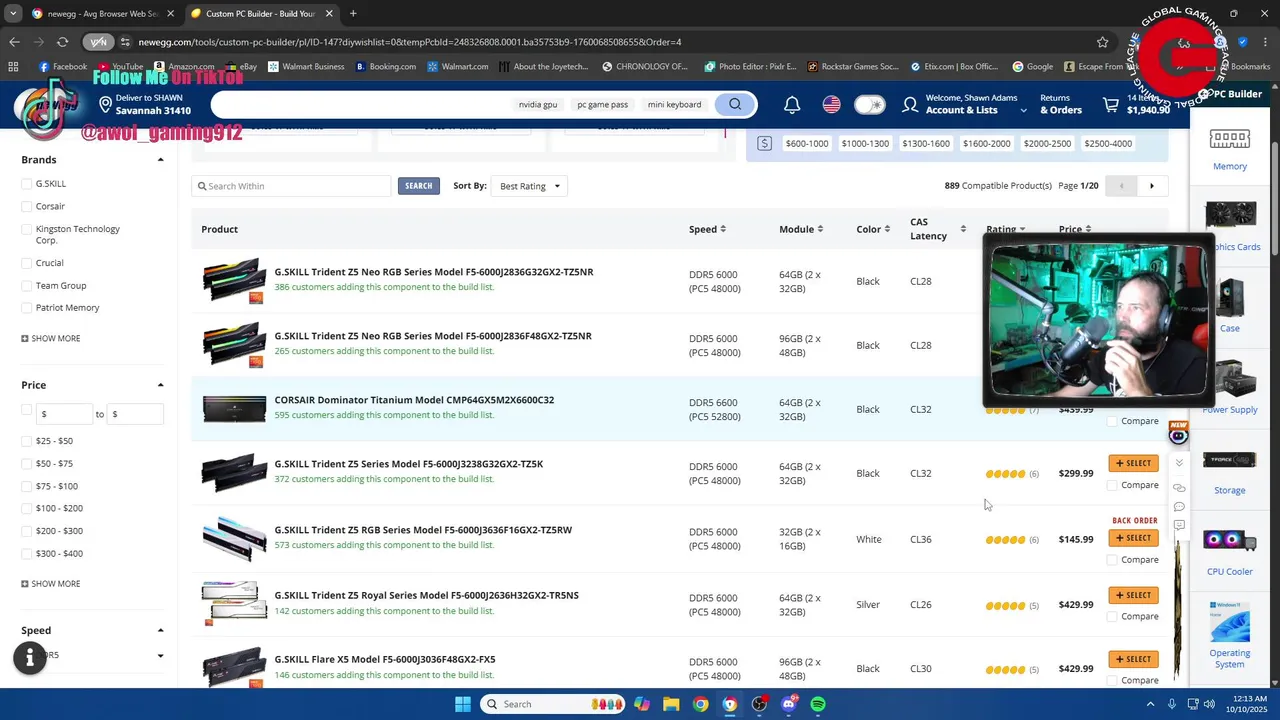
Task: Check the Team Group brand filter
Action: pyautogui.click(x=27, y=286)
